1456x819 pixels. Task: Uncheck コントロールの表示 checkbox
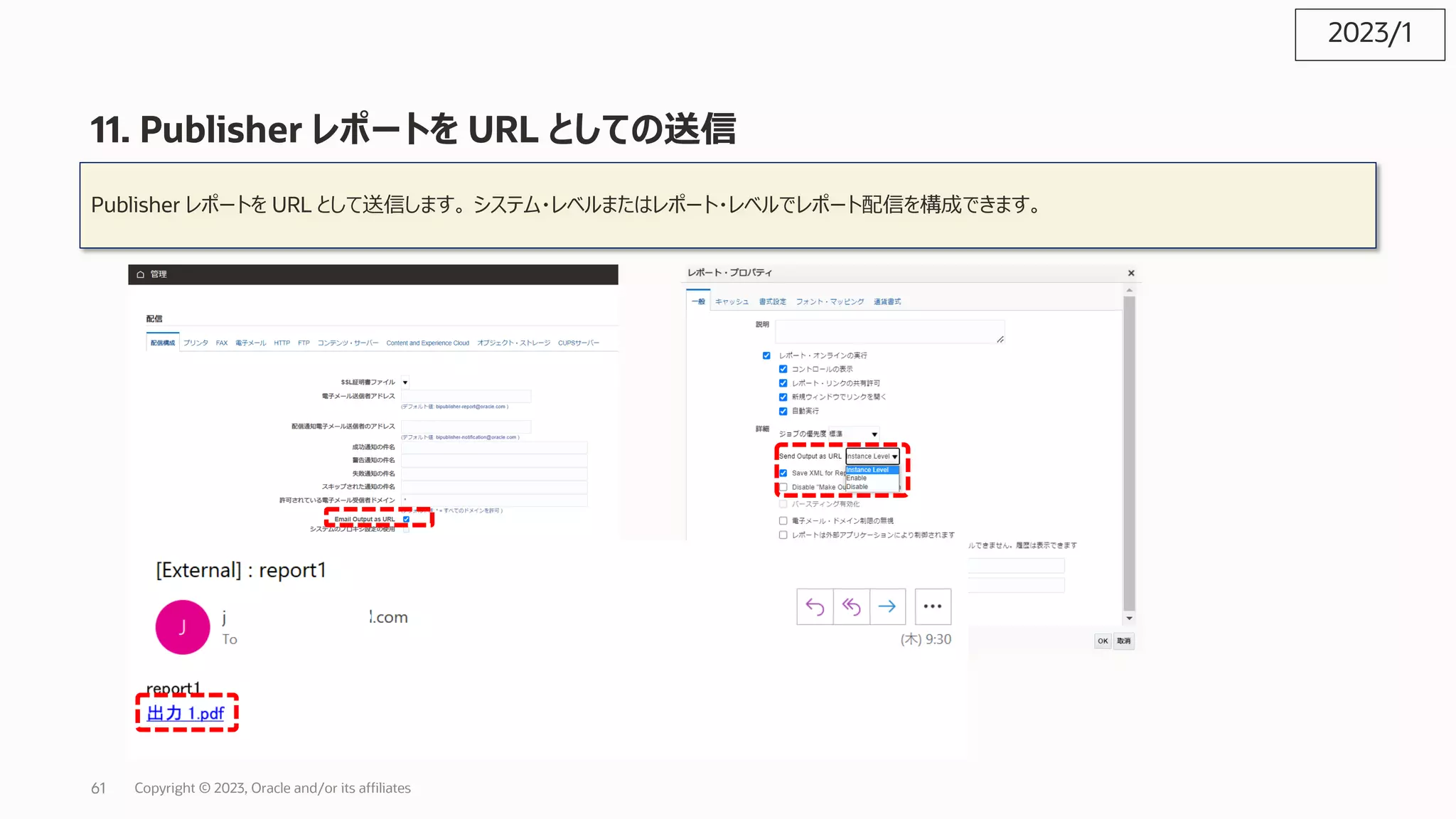tap(783, 369)
